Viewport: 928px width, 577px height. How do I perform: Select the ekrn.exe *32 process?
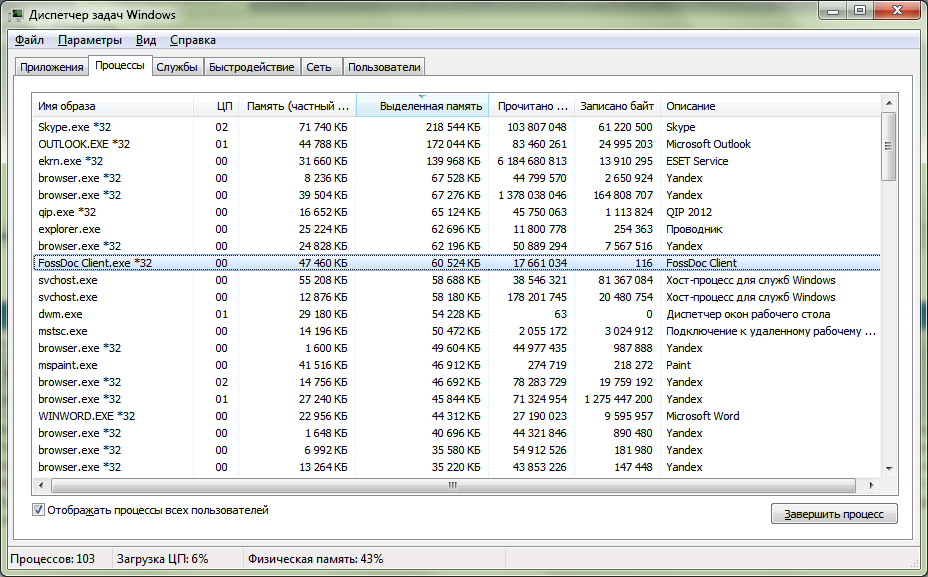456,161
